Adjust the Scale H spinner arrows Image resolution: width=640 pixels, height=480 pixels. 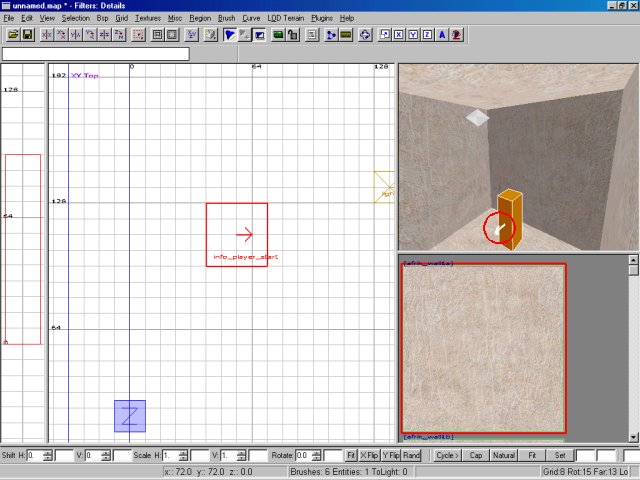pyautogui.click(x=182, y=456)
